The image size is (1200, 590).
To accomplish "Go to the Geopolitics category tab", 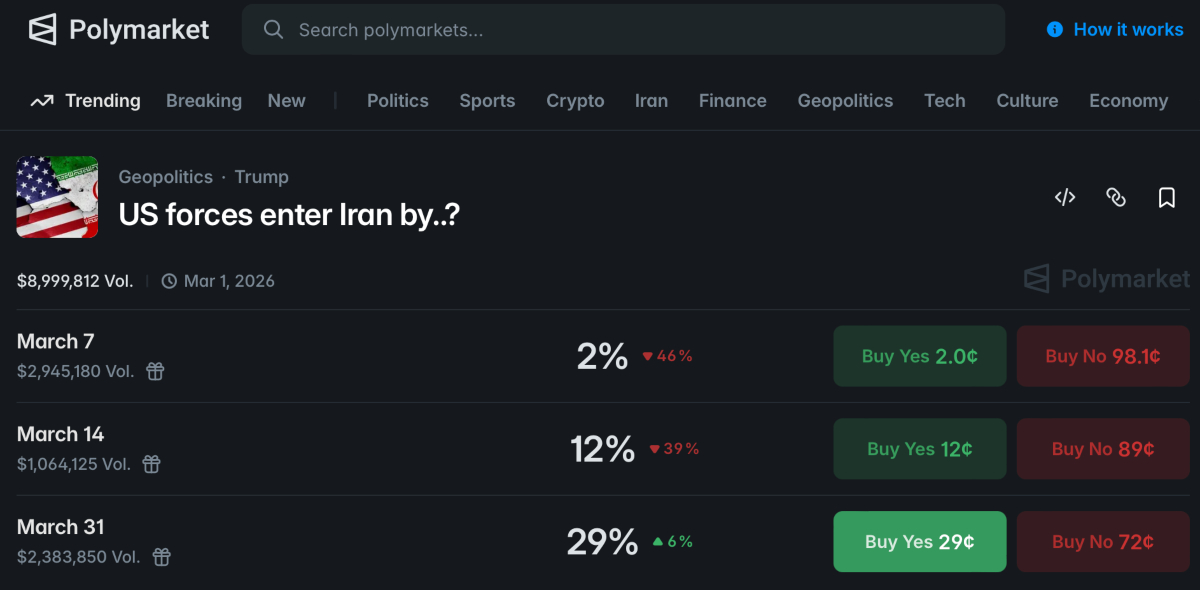I will (845, 101).
